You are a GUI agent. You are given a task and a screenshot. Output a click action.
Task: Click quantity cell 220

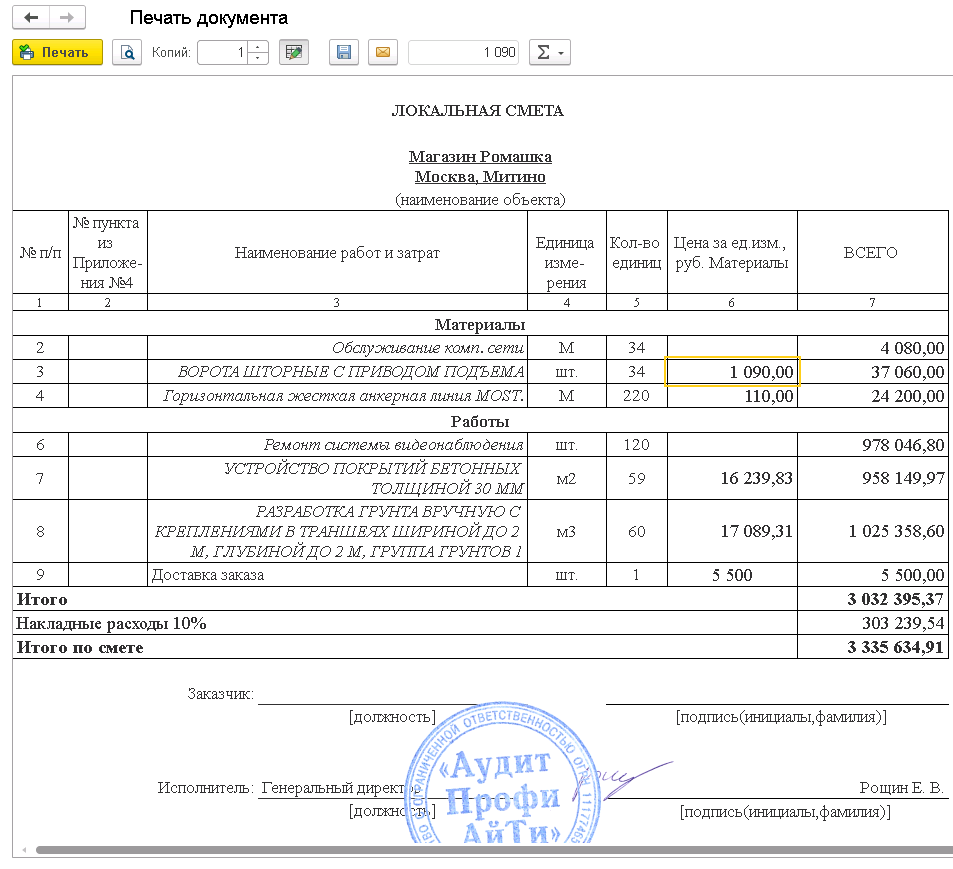pyautogui.click(x=636, y=396)
